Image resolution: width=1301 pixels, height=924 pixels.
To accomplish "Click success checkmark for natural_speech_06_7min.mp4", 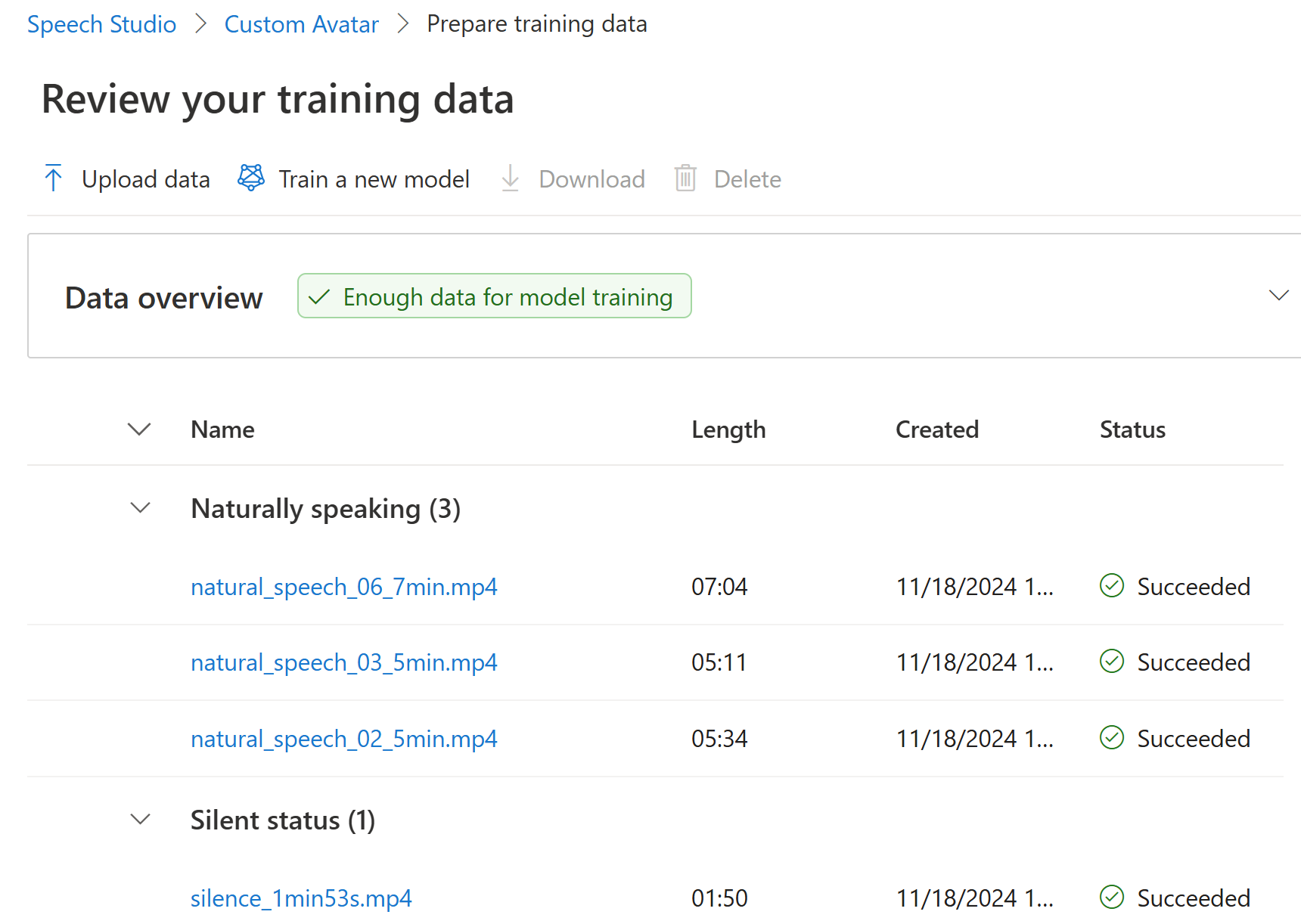I will click(1112, 586).
